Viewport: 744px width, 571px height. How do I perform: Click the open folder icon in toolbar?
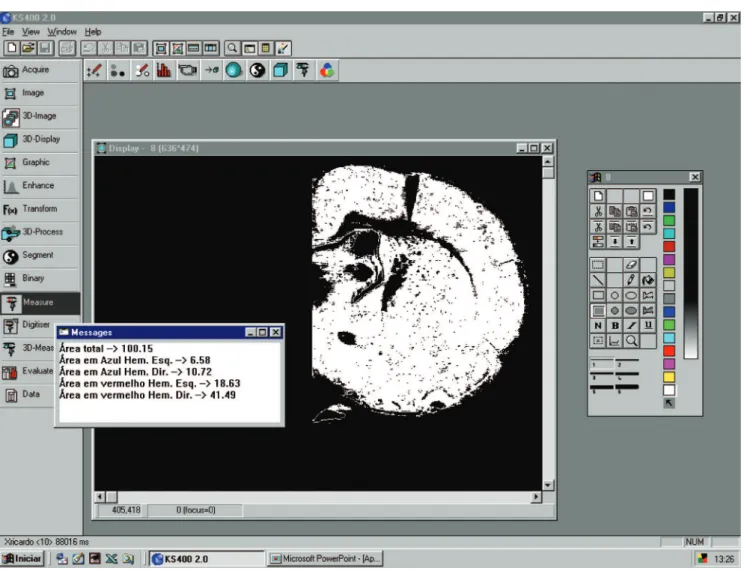coord(28,48)
